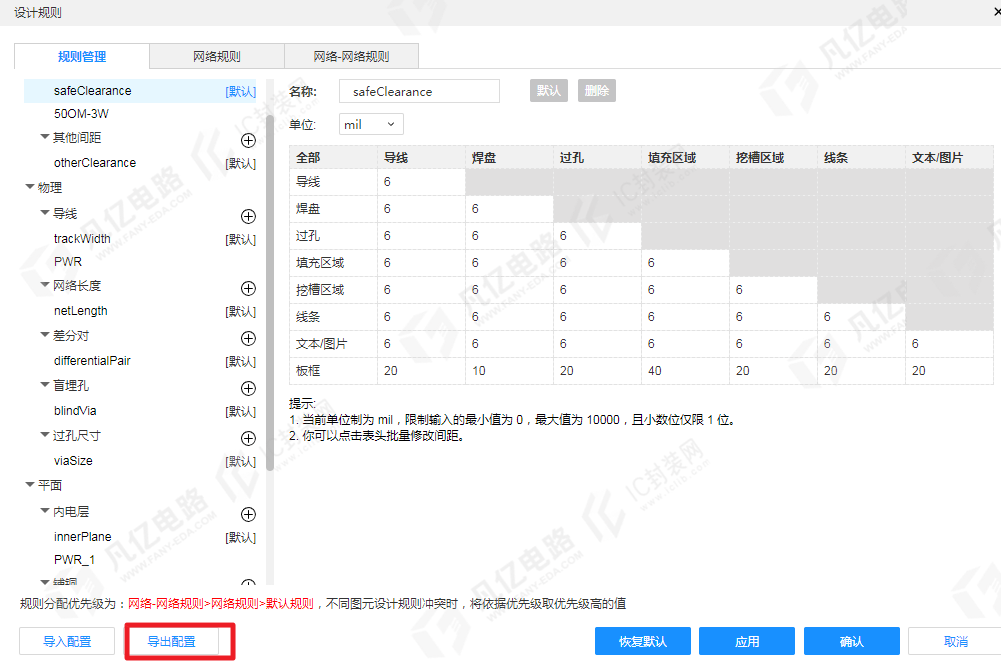Collapse the 盲埋孔 group

click(x=45, y=385)
